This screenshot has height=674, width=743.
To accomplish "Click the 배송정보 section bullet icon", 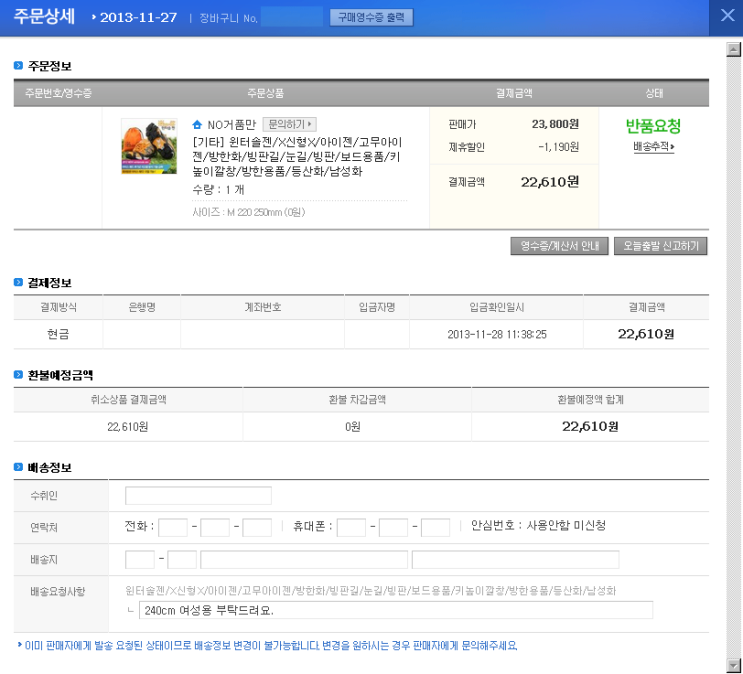I will 18,467.
